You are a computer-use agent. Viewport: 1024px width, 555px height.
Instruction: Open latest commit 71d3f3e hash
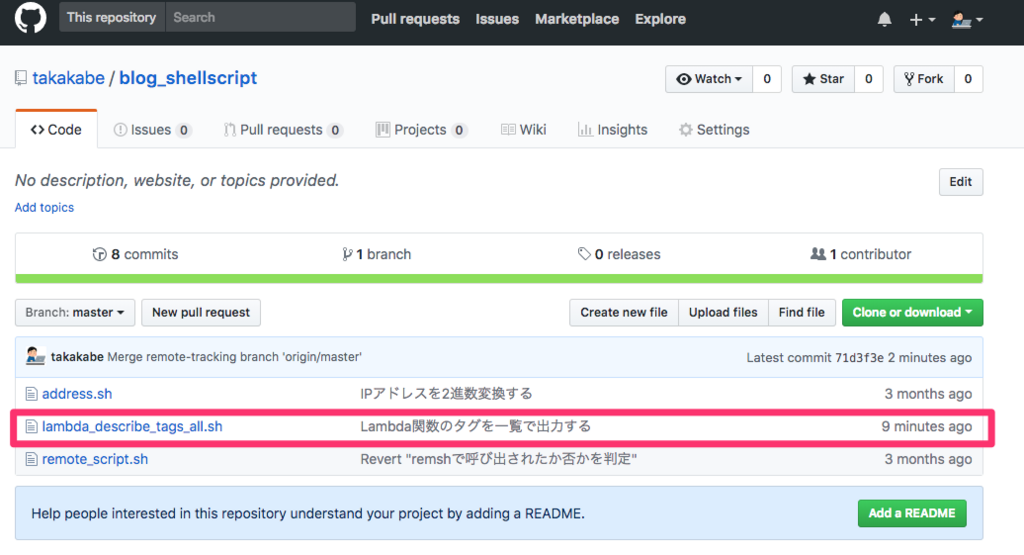(x=858, y=357)
